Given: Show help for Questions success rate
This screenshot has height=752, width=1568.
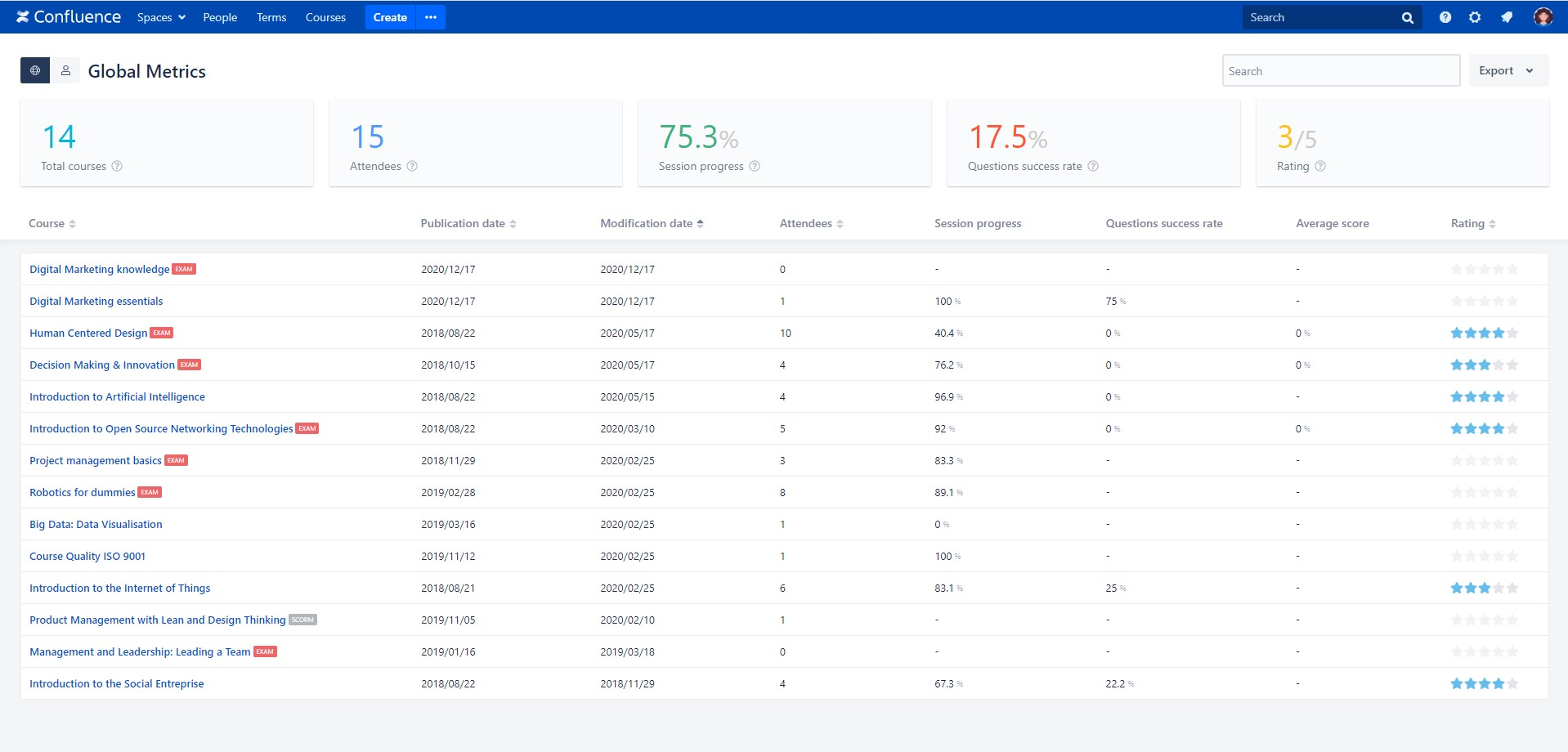Looking at the screenshot, I should click(1093, 167).
